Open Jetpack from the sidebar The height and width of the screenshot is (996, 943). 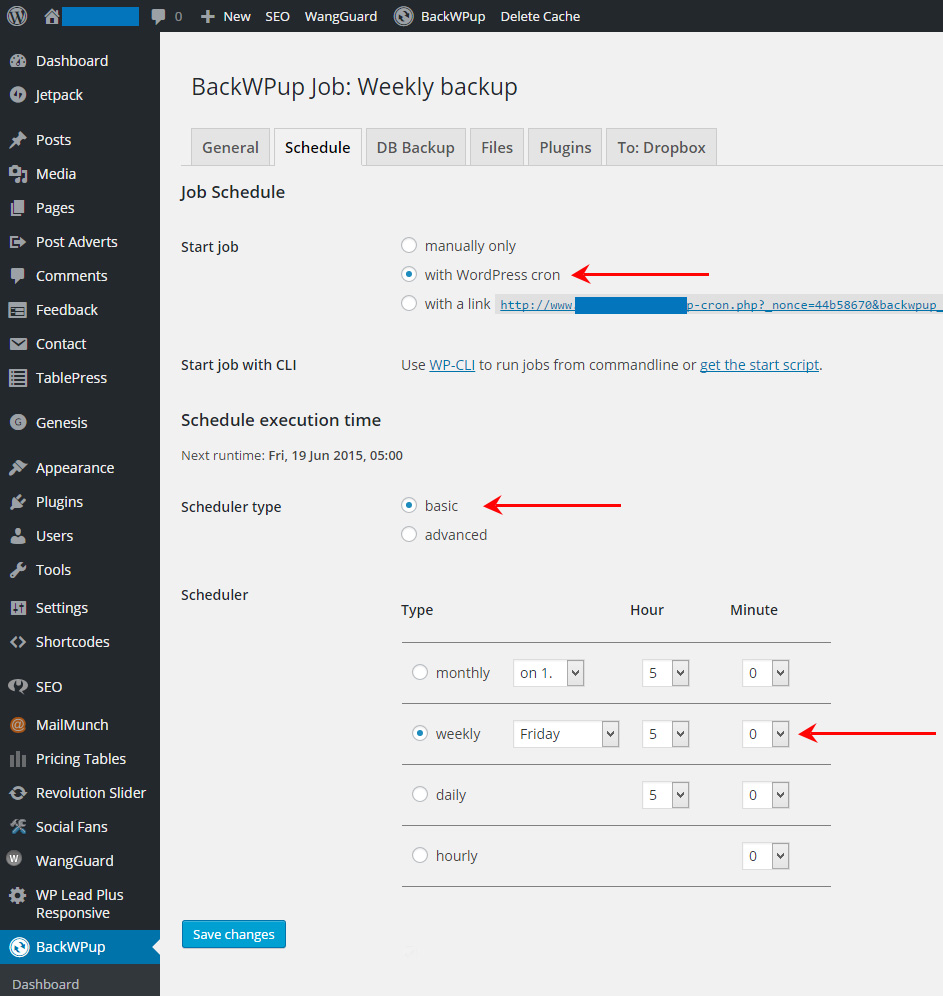(60, 94)
